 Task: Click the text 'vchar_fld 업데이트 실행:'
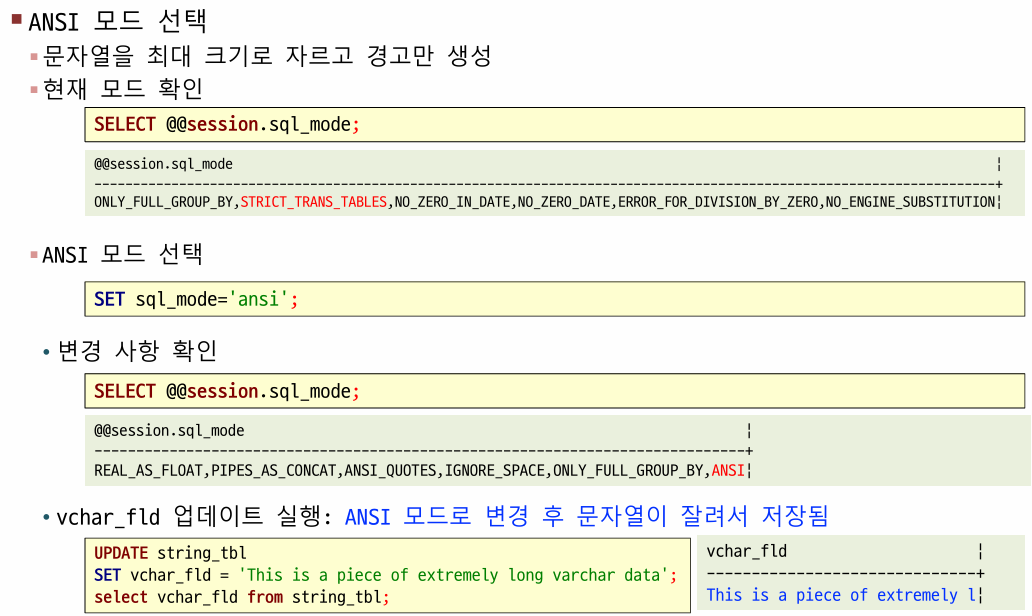point(194,516)
